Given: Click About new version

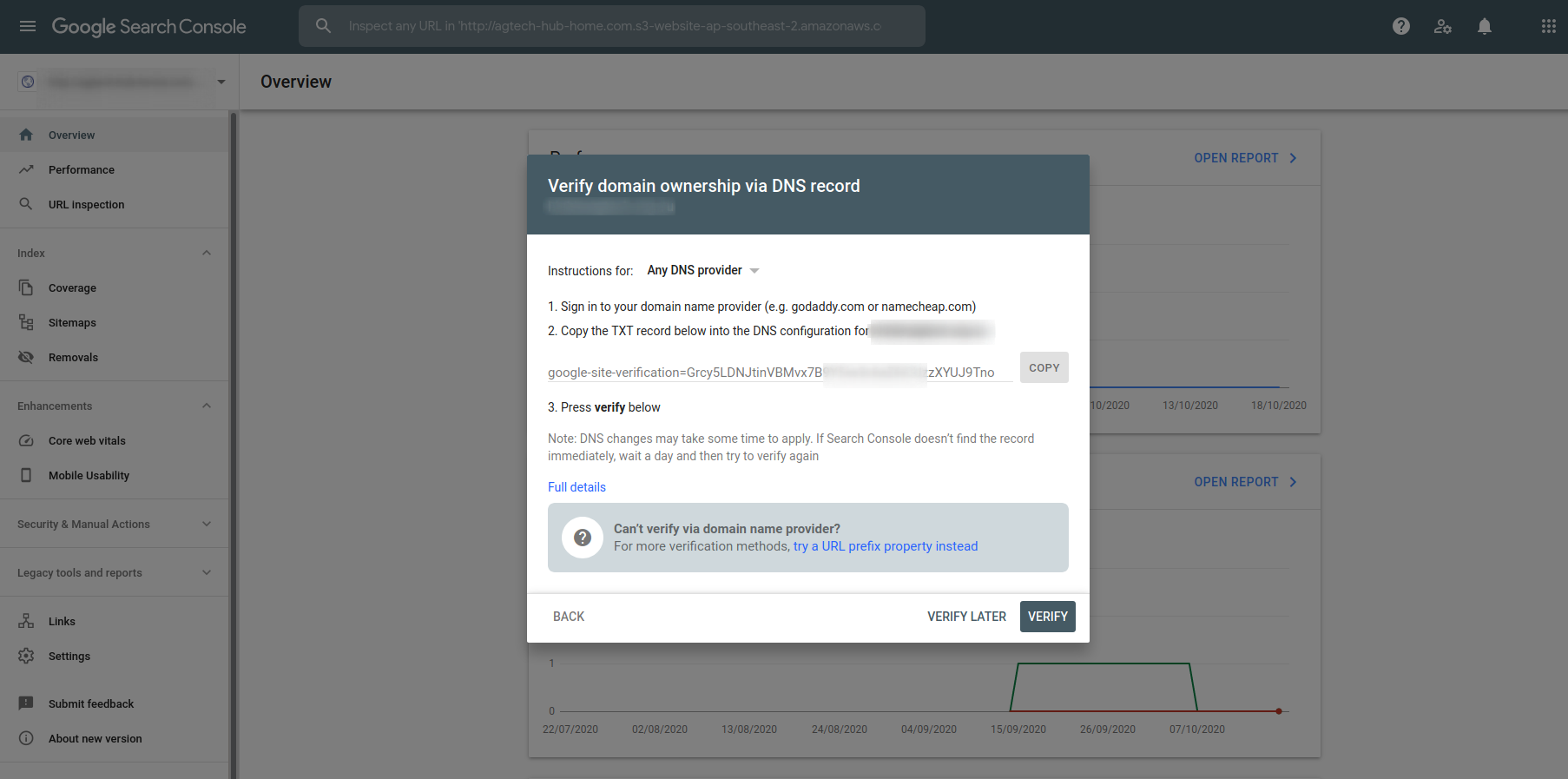Looking at the screenshot, I should point(114,738).
